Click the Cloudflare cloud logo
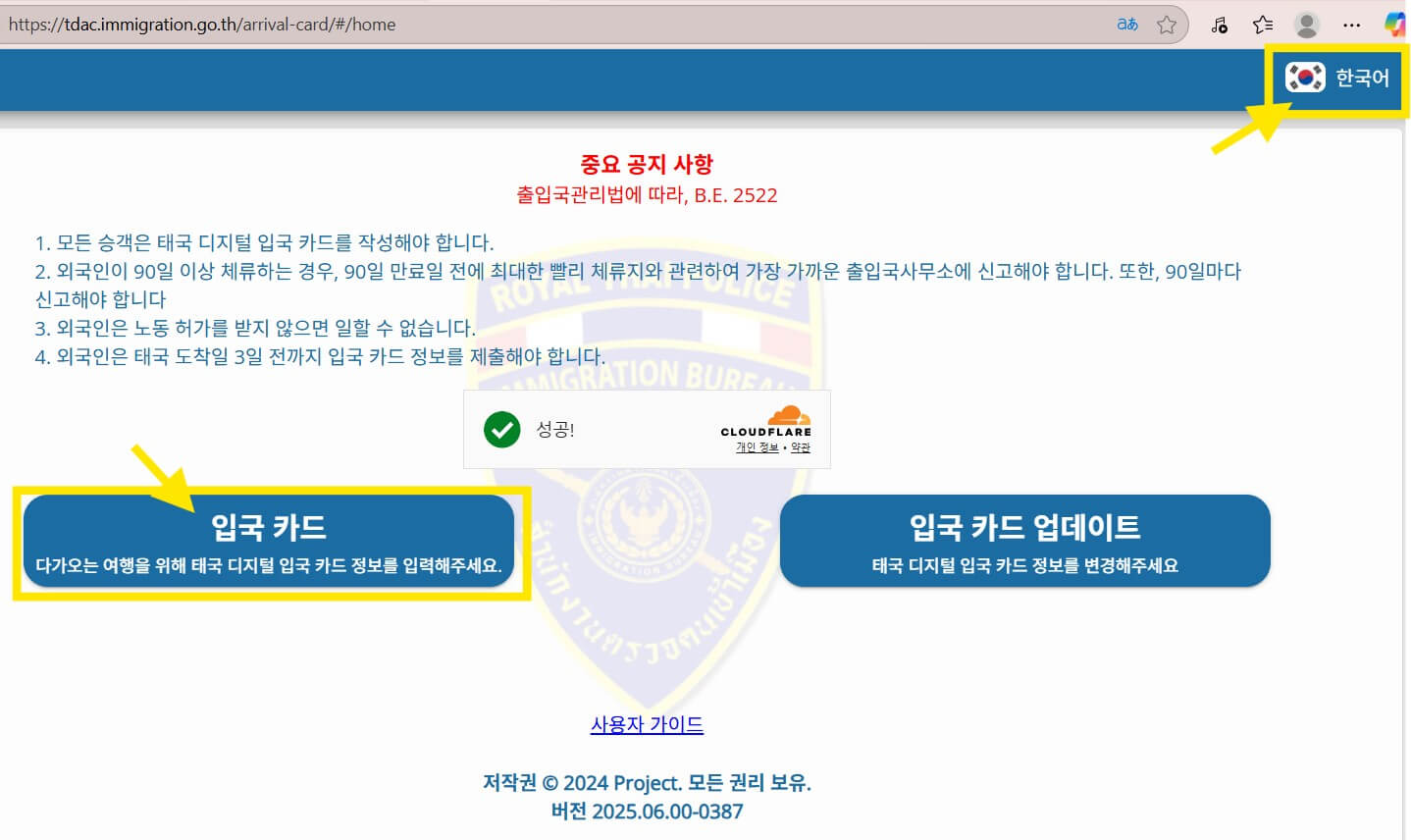This screenshot has width=1411, height=840. pyautogui.click(x=790, y=417)
